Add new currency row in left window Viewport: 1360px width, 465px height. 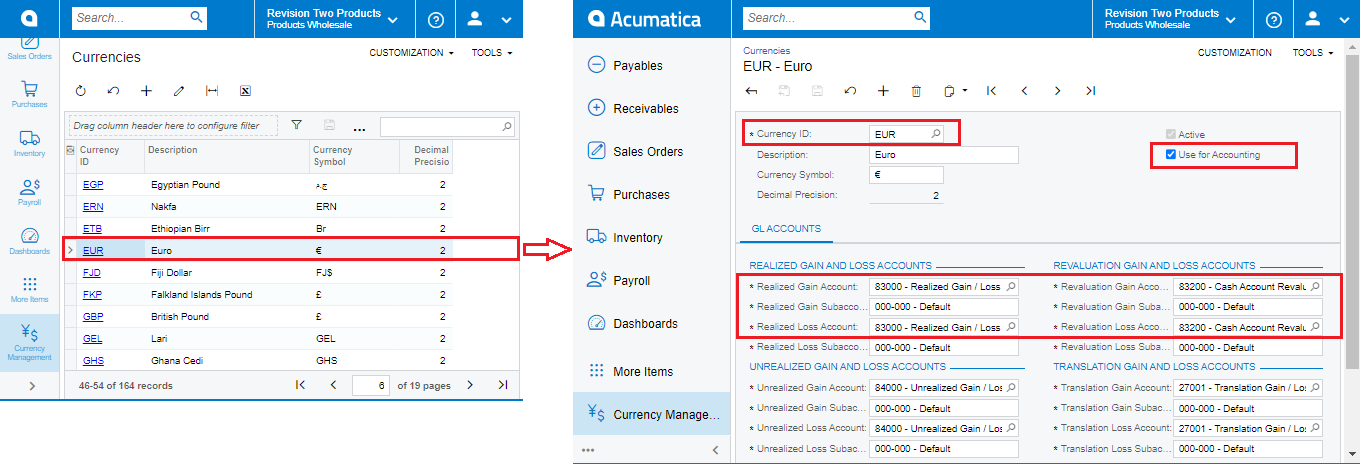[146, 91]
